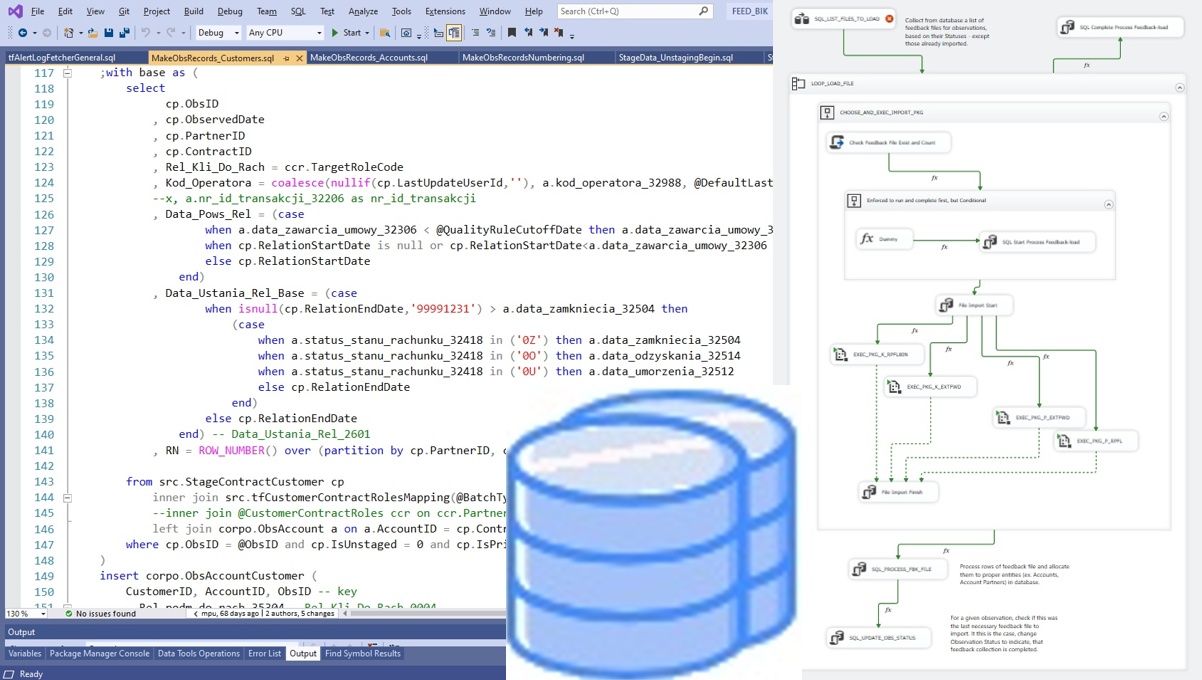Open the Package Manager Console tab
The width and height of the screenshot is (1202, 680).
(x=99, y=654)
